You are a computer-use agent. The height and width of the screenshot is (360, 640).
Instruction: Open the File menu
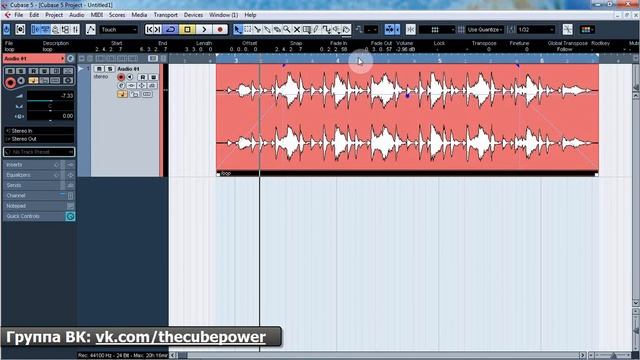(x=19, y=15)
